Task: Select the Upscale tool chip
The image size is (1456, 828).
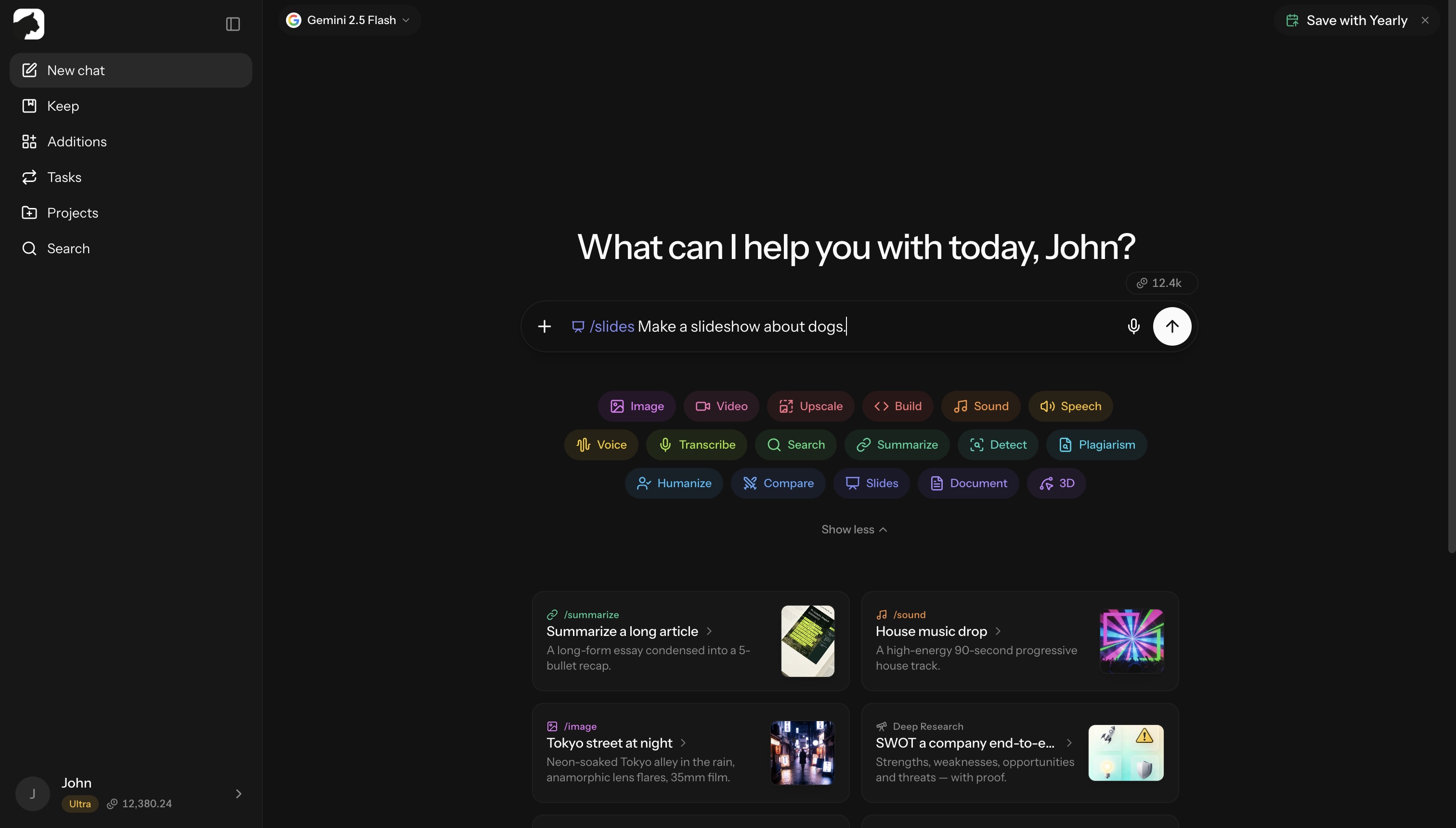Action: point(810,406)
